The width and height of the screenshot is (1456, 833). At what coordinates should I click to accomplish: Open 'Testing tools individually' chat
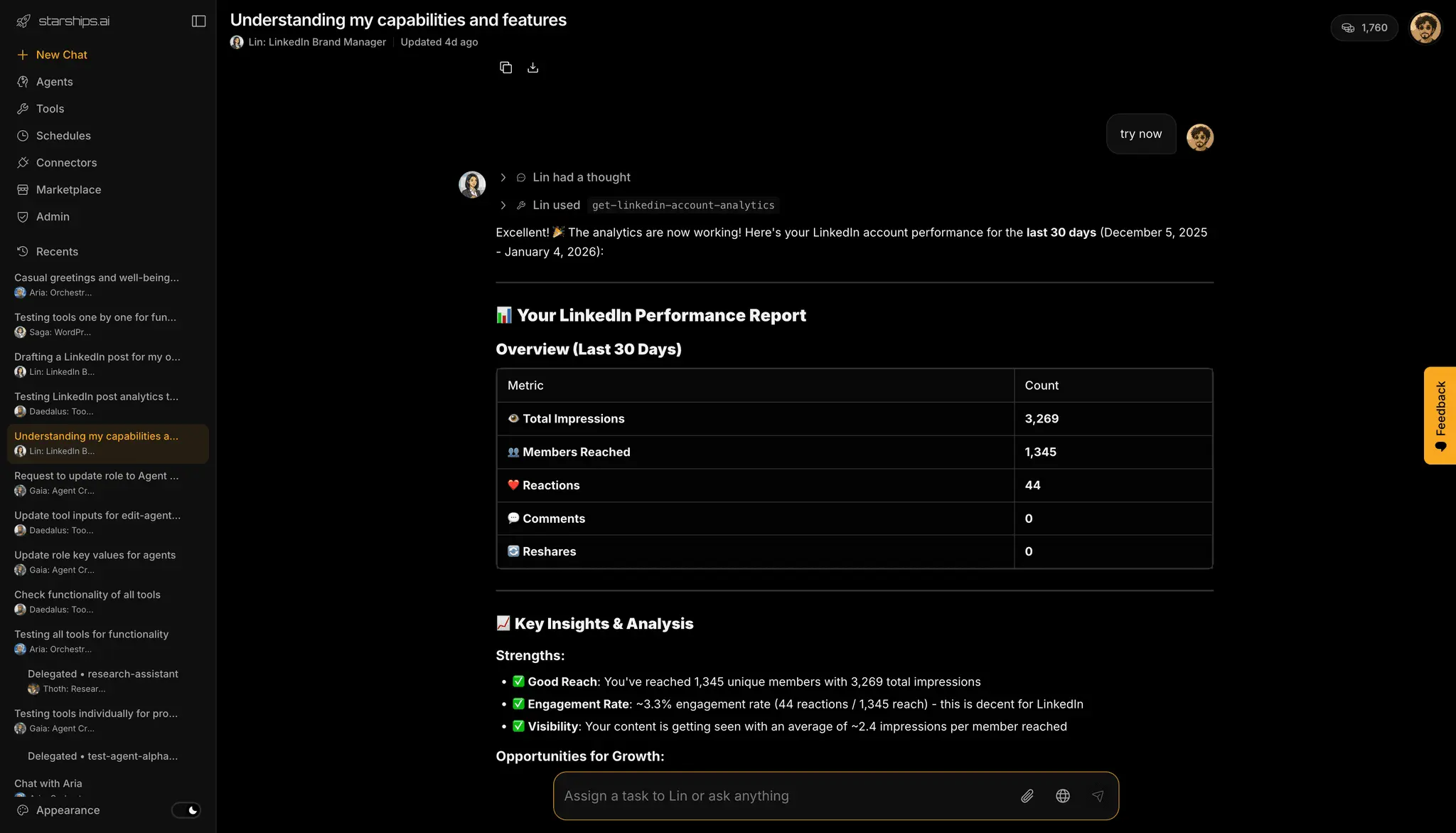[107, 720]
